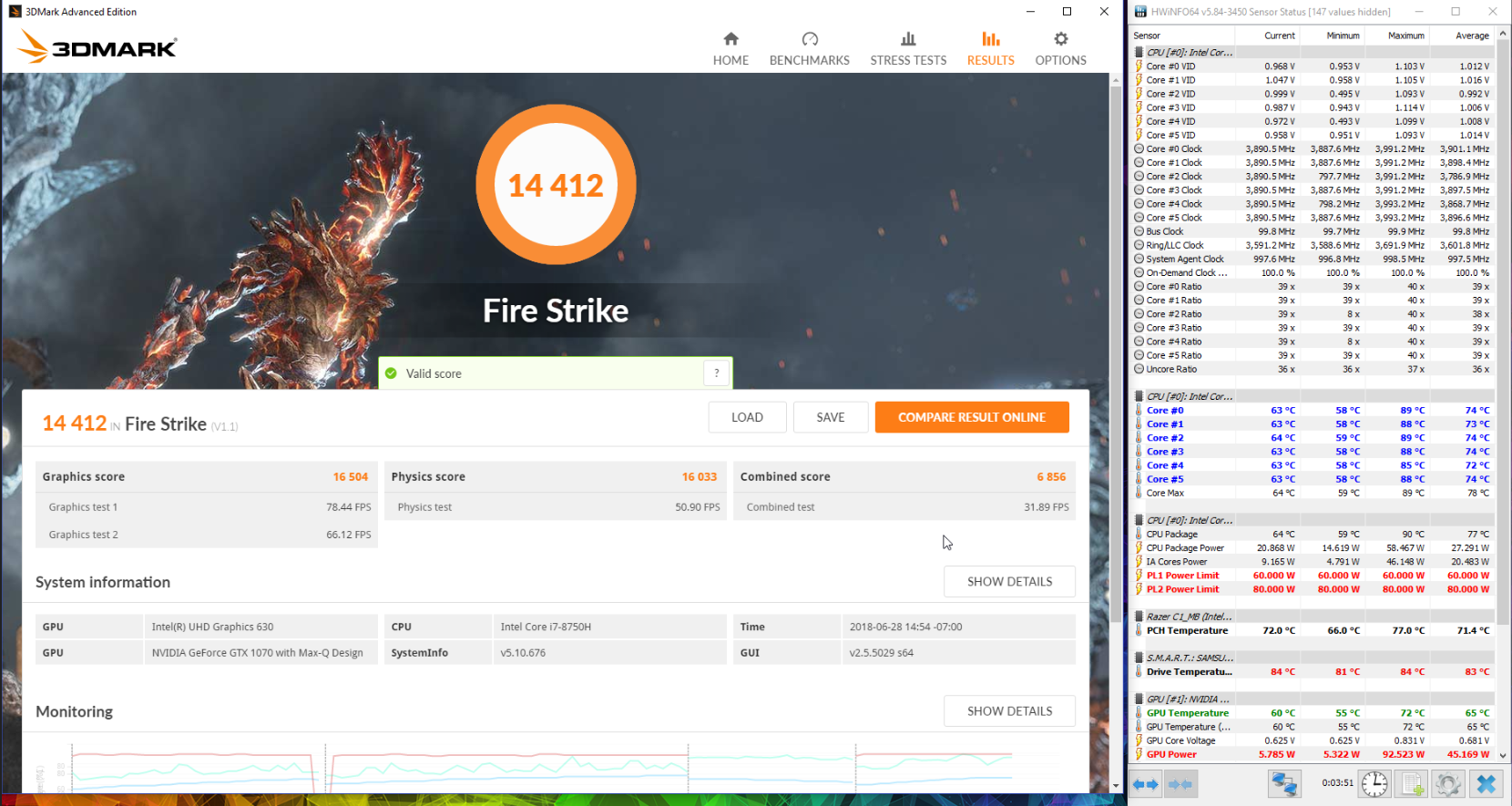Screen dimensions: 1512x806
Task: Select the Ring/LLC Clock sensor row
Action: click(1313, 245)
